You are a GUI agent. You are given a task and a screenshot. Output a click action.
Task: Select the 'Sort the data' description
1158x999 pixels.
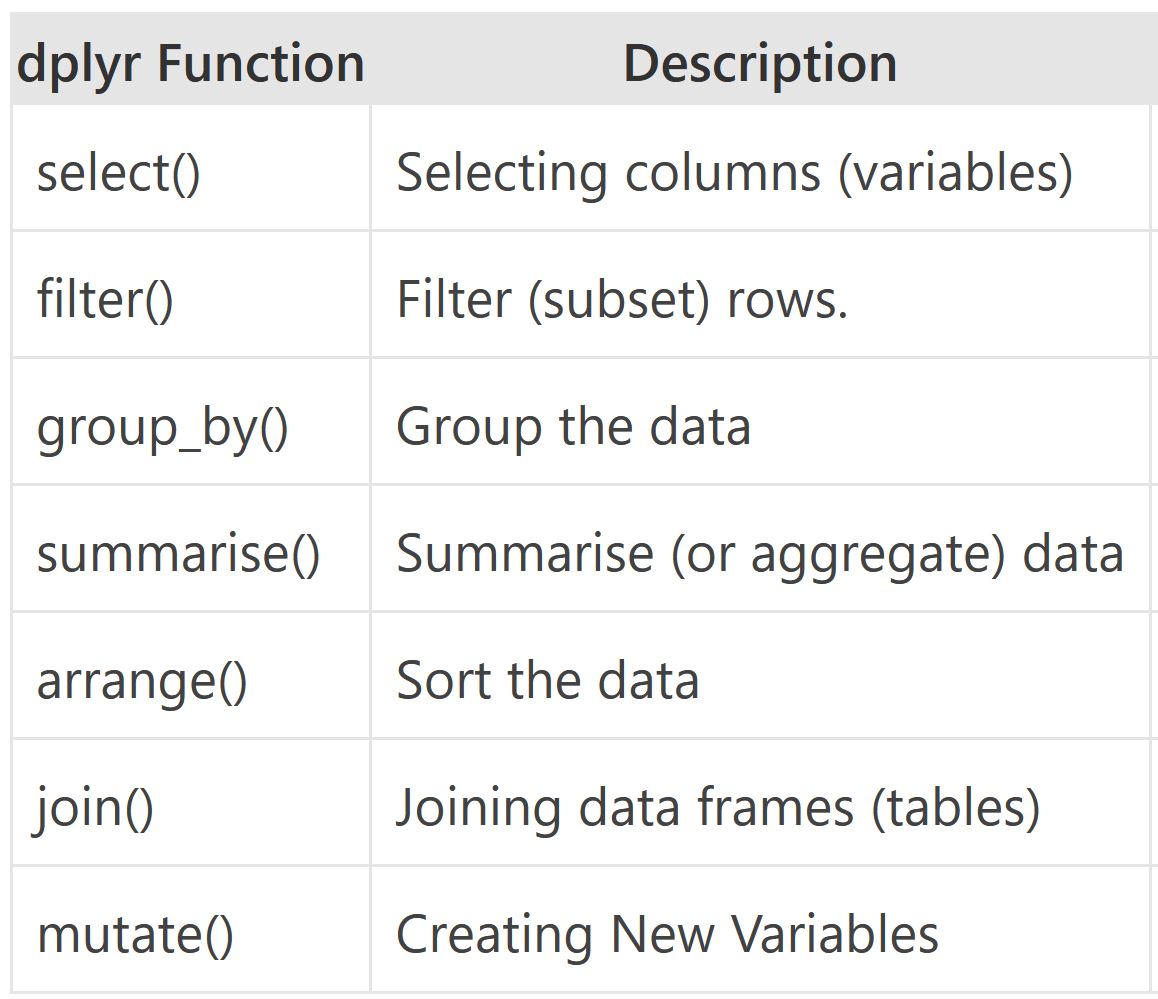[x=547, y=681]
